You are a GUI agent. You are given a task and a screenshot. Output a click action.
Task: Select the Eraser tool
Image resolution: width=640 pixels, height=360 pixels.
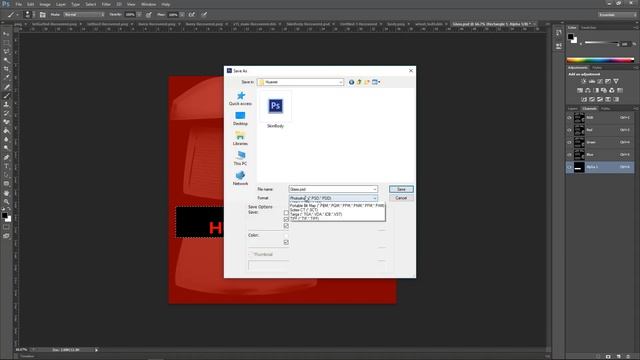point(6,122)
